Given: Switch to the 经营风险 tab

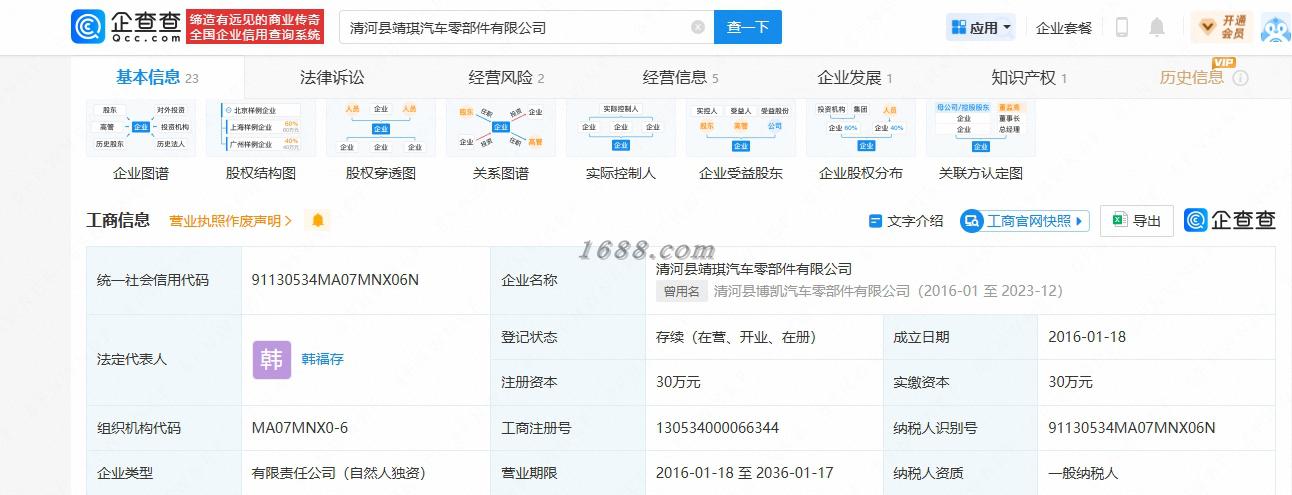Looking at the screenshot, I should pyautogui.click(x=506, y=78).
